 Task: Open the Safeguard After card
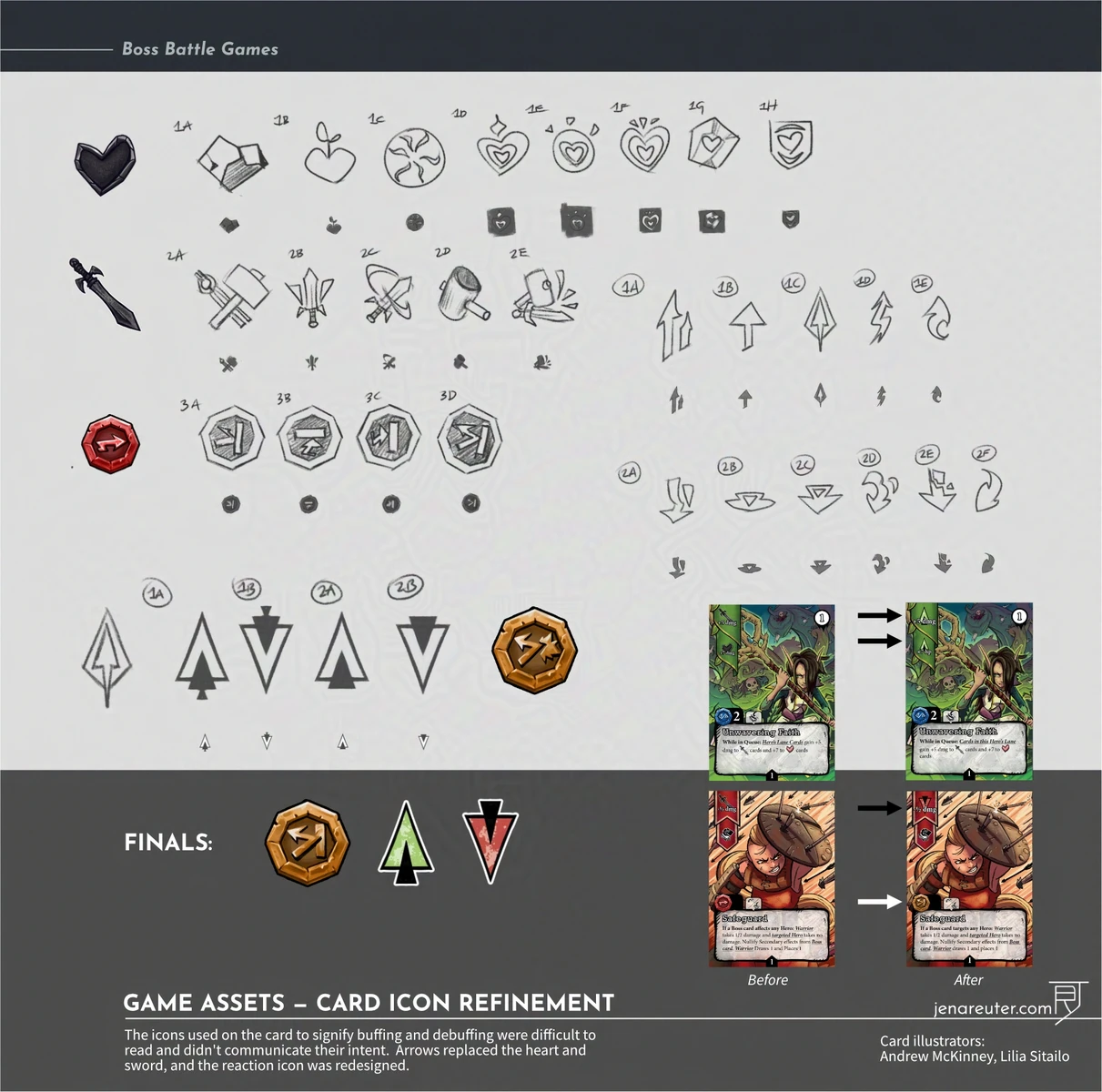pos(969,878)
